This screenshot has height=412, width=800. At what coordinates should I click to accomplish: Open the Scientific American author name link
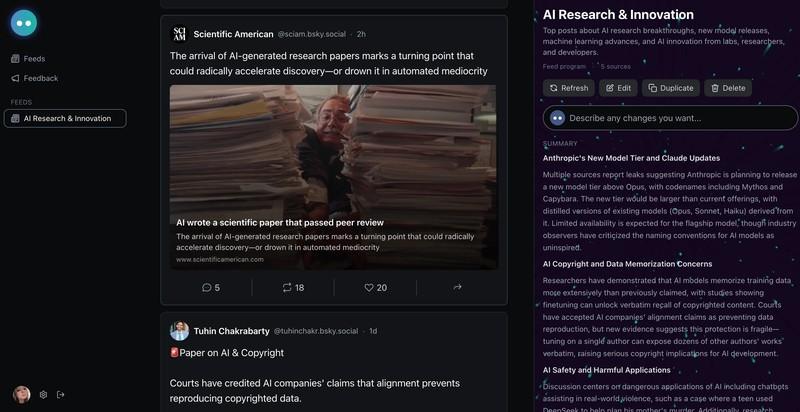(233, 34)
